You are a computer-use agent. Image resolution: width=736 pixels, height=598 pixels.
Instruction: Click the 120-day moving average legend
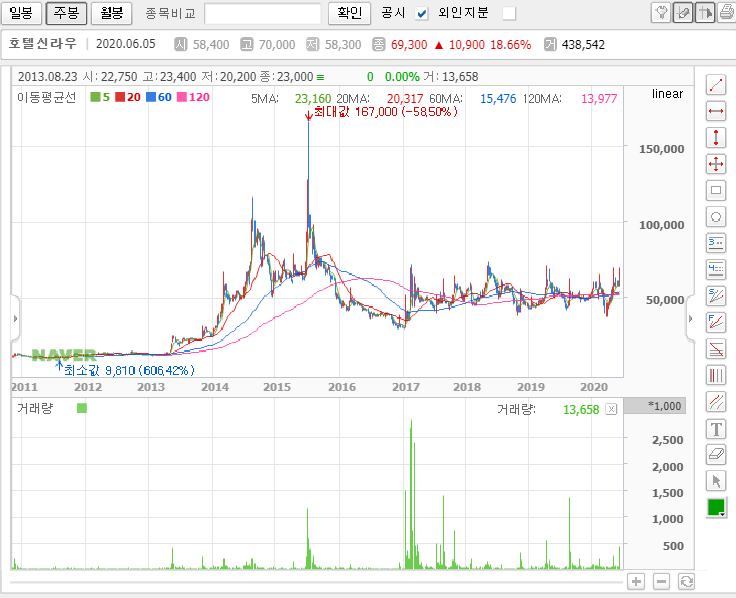(193, 97)
